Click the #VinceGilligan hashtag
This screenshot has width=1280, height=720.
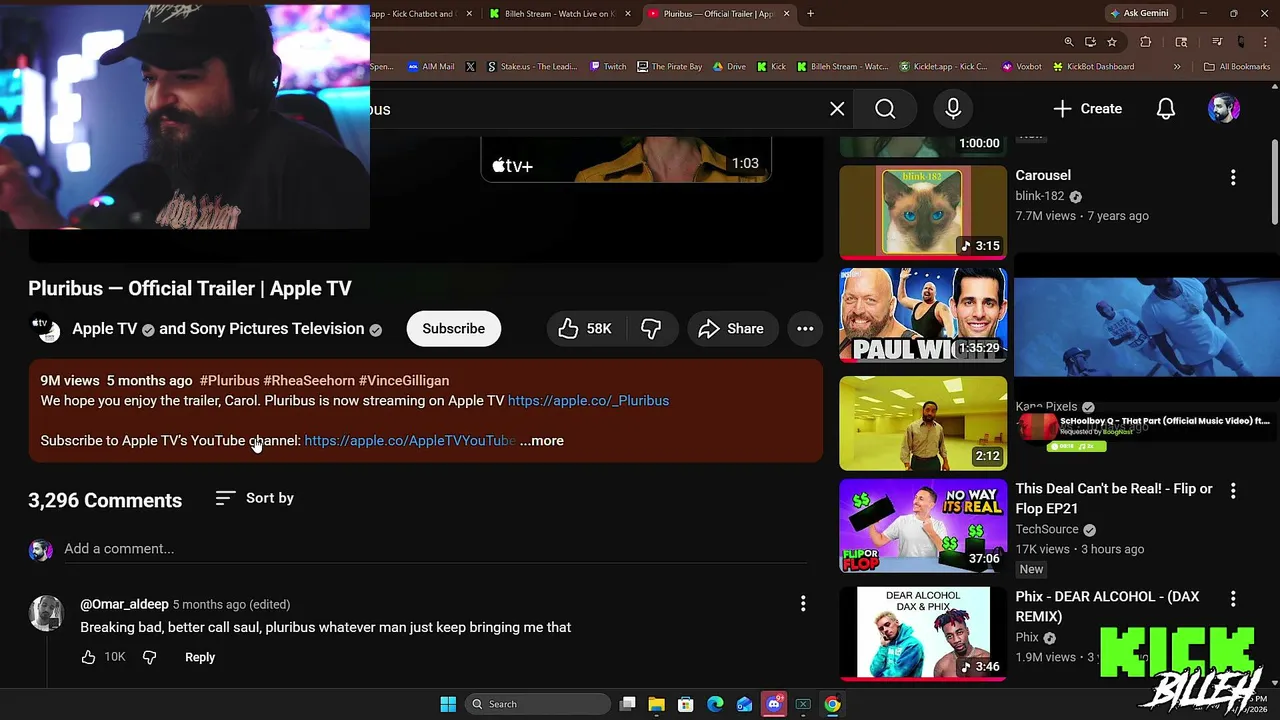tap(404, 381)
